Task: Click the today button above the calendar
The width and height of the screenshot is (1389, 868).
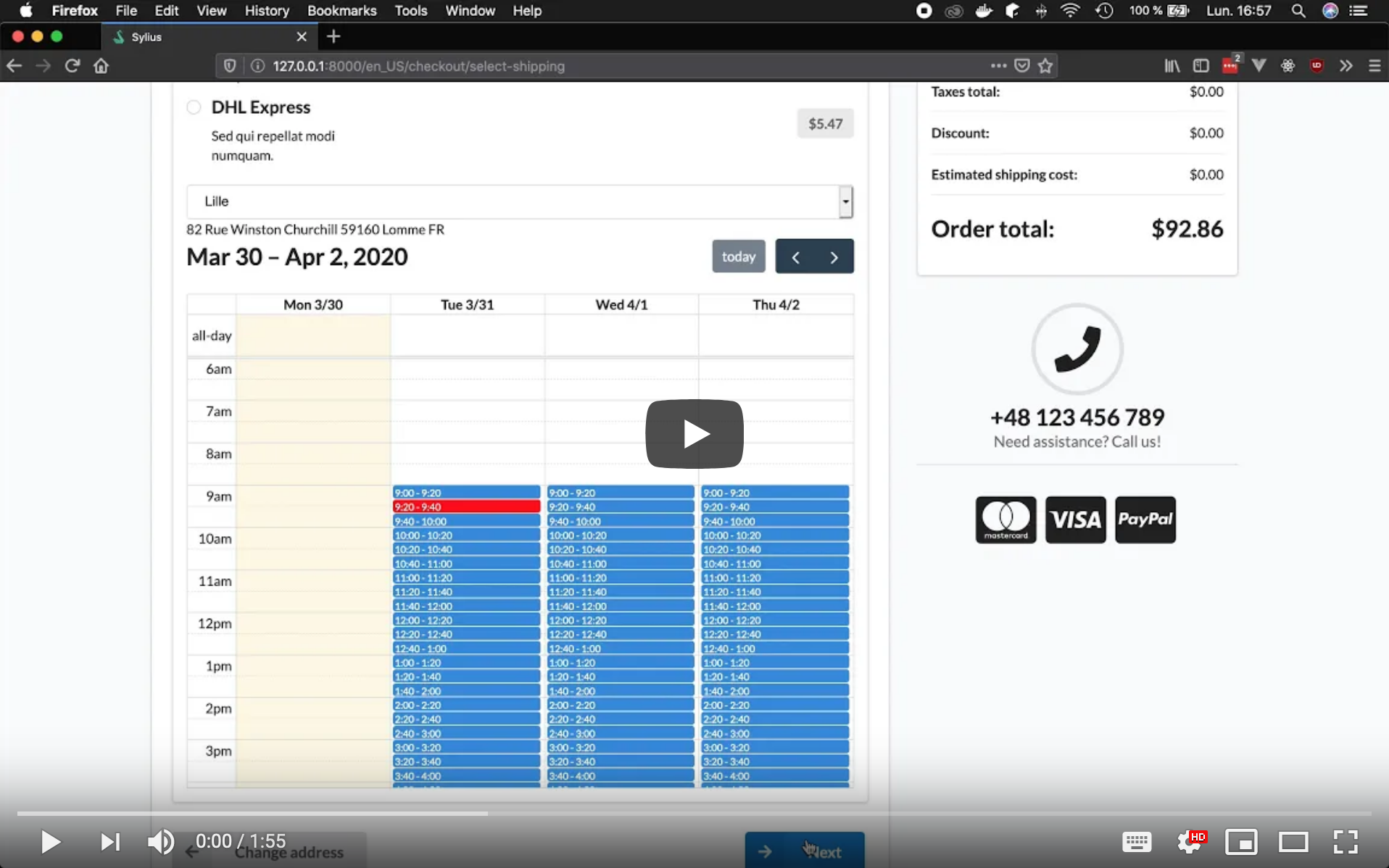Action: [x=739, y=256]
